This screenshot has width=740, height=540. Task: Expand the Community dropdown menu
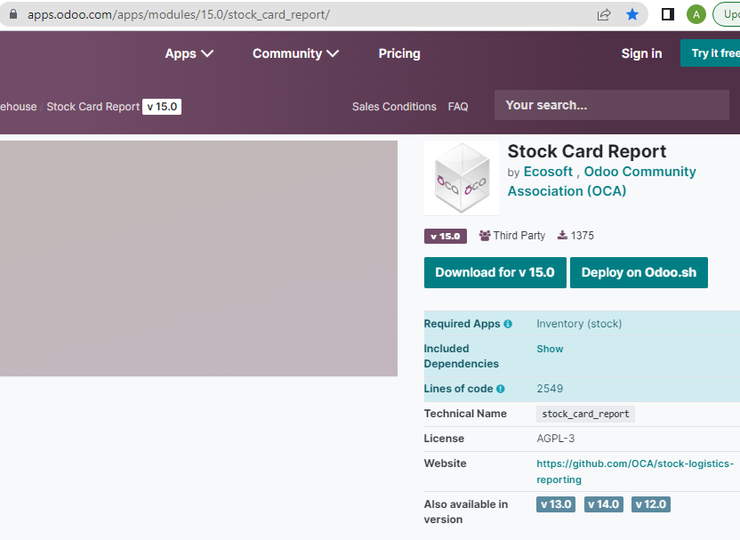[x=295, y=54]
